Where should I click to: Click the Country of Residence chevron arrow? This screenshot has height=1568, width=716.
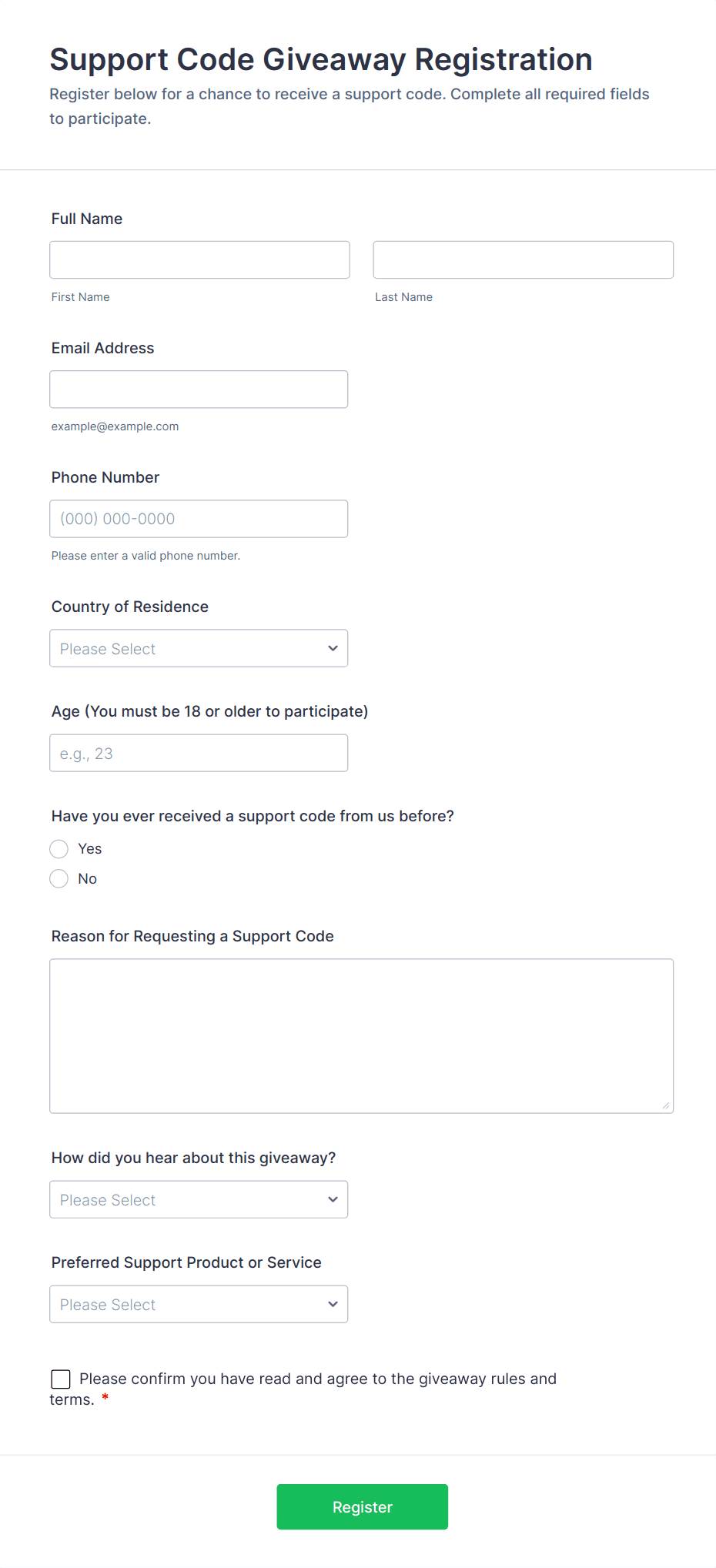333,648
